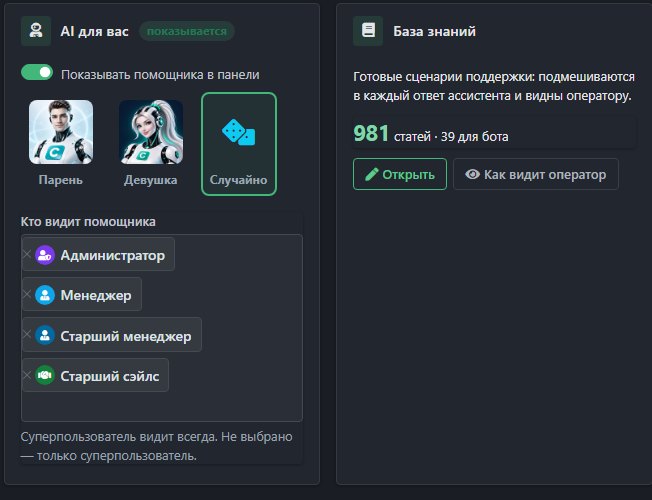Open the knowledge base with Открыть

400,174
